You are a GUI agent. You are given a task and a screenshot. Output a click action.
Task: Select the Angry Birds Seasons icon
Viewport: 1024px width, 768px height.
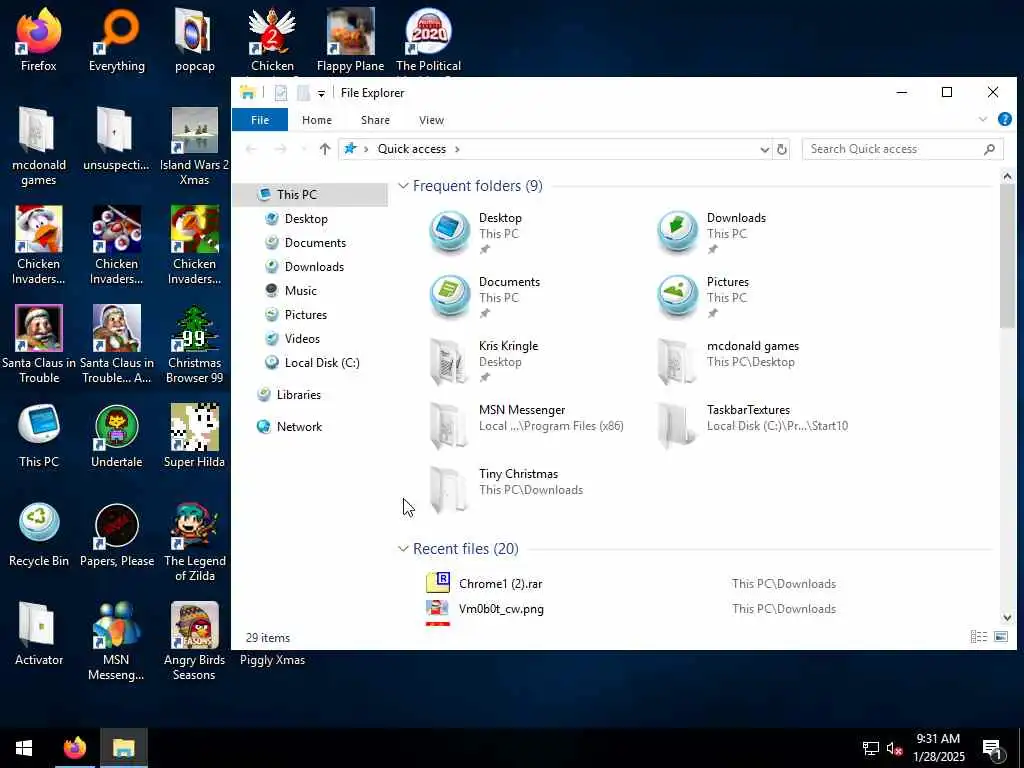click(x=195, y=641)
